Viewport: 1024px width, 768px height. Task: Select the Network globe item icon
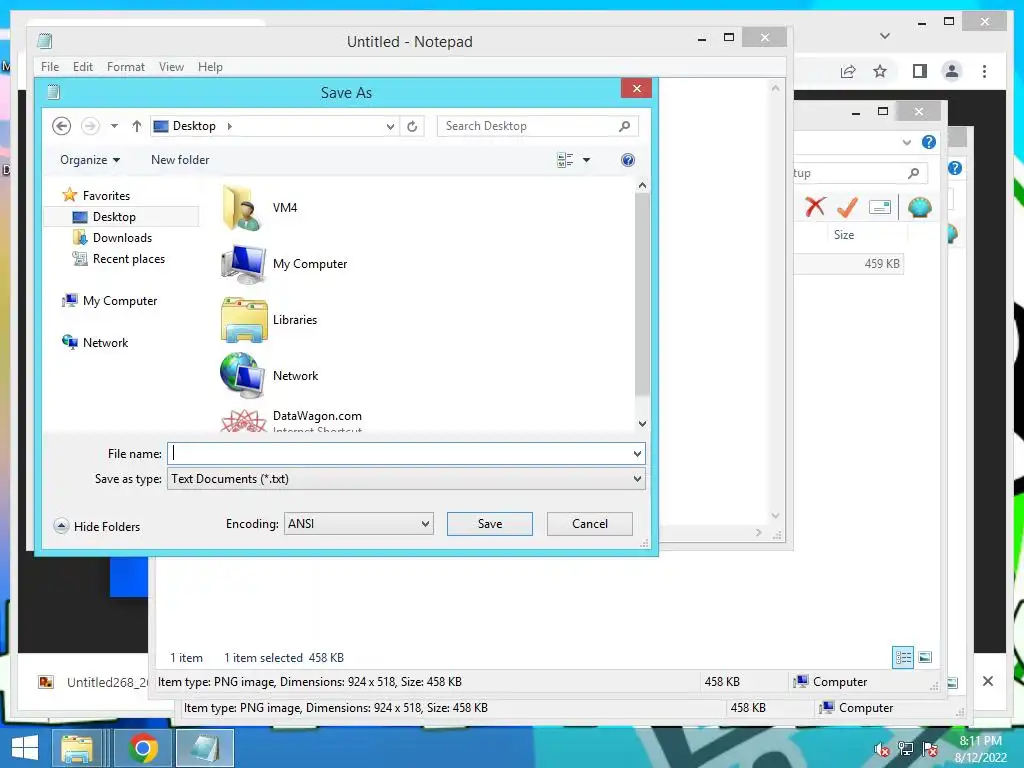pos(242,376)
